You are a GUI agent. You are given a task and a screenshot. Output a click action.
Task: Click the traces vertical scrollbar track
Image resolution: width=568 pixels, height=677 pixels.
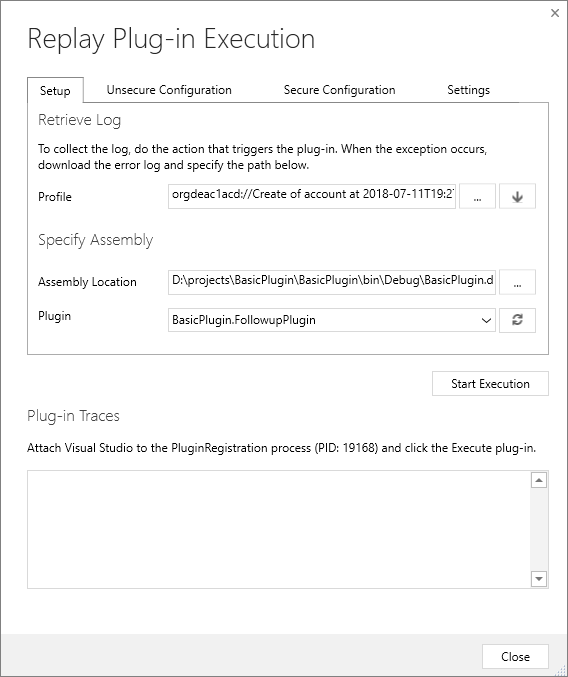pos(539,529)
